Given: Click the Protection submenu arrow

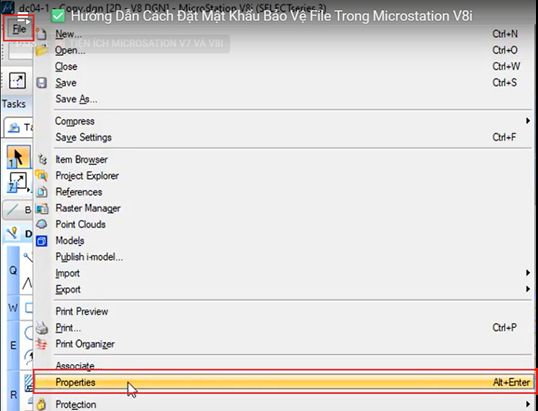Looking at the screenshot, I should [528, 404].
